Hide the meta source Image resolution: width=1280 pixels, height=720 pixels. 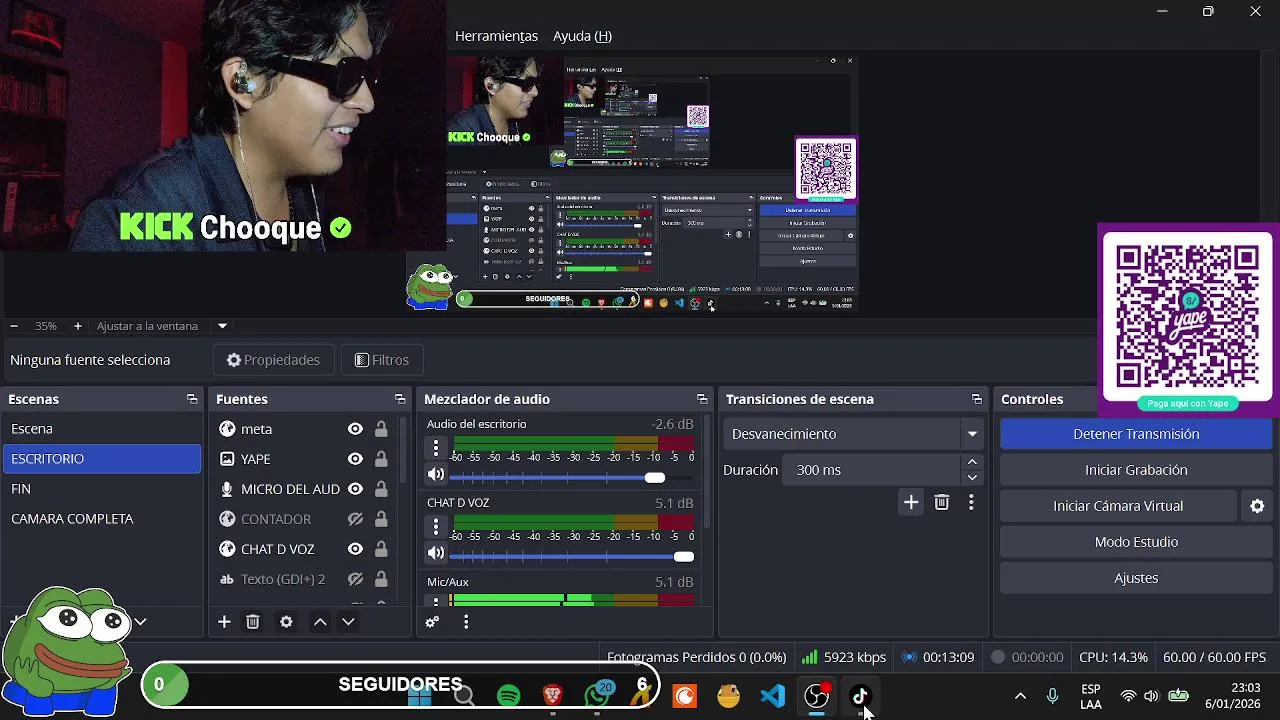355,429
